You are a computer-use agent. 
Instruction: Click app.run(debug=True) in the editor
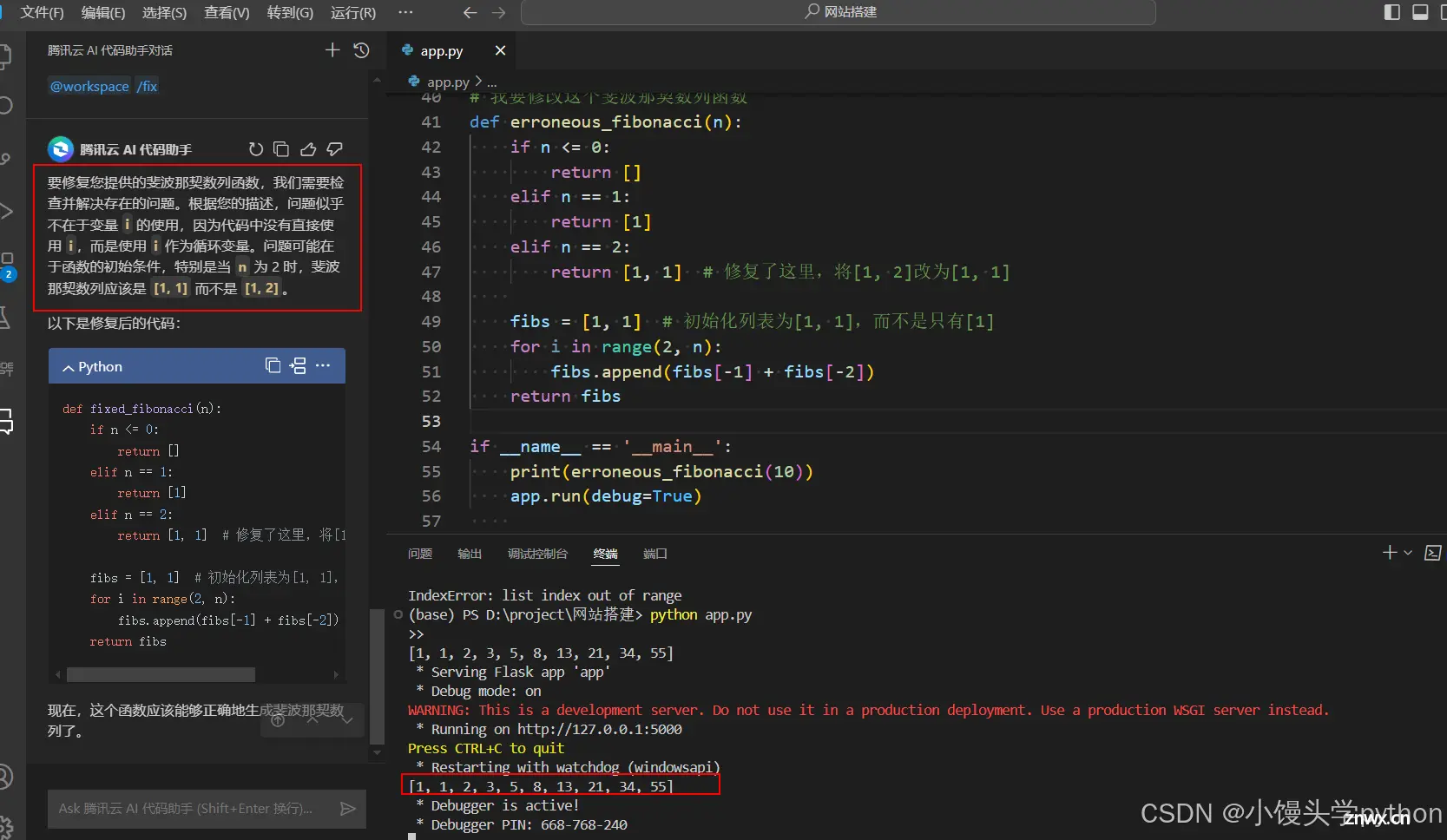tap(606, 496)
